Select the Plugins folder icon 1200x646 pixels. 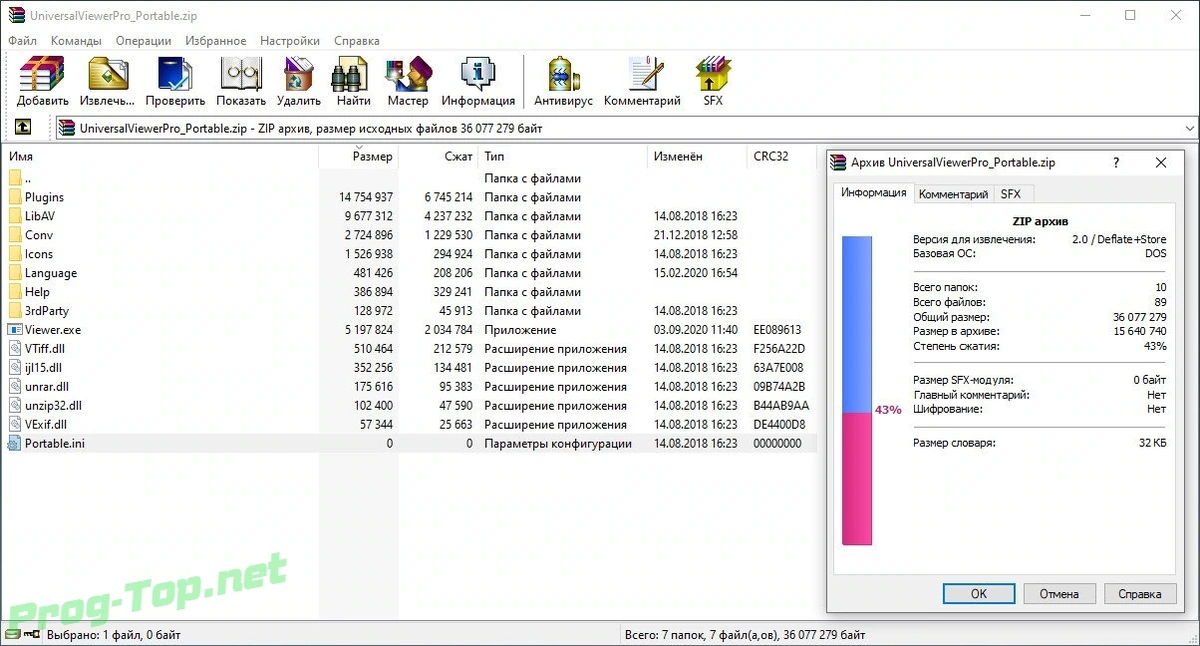(15, 197)
